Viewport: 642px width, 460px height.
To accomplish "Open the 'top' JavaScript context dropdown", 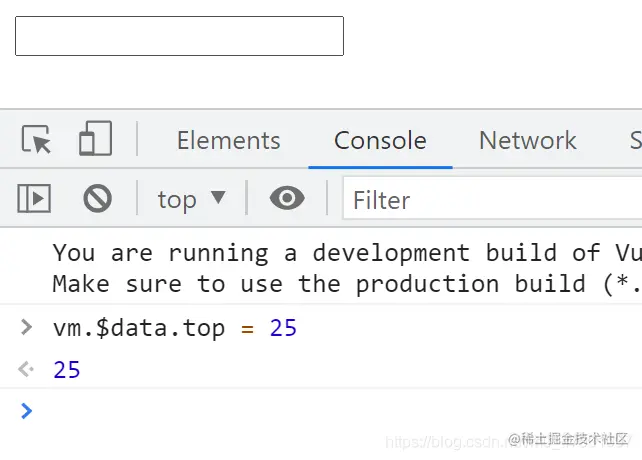I will click(191, 199).
